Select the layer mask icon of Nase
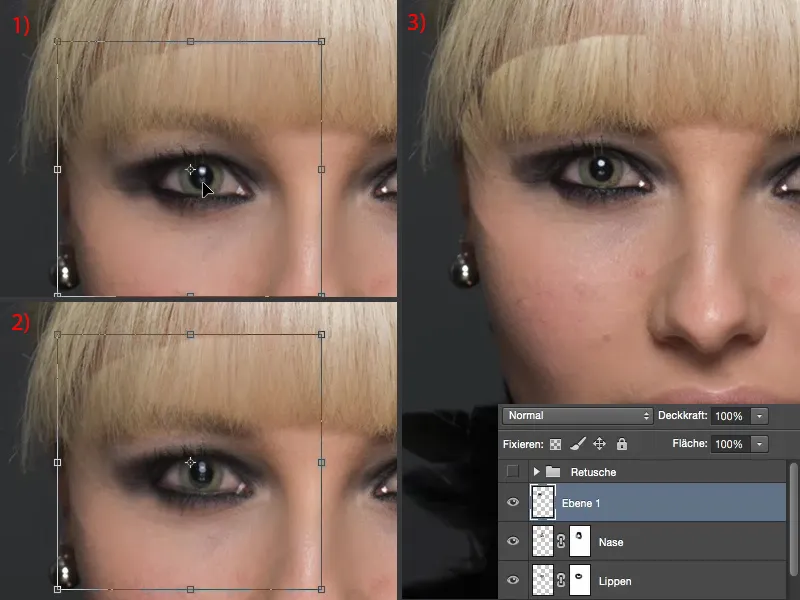The height and width of the screenshot is (600, 800). coord(580,541)
